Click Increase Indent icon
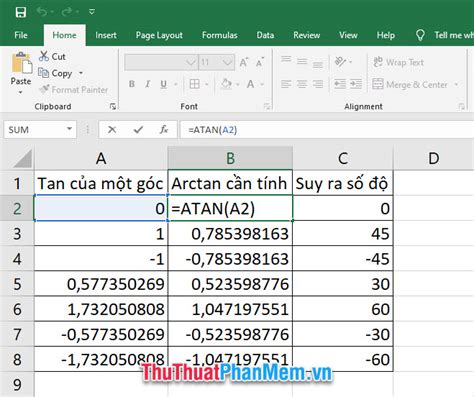Screen dimensions: 474x397 click(356, 84)
